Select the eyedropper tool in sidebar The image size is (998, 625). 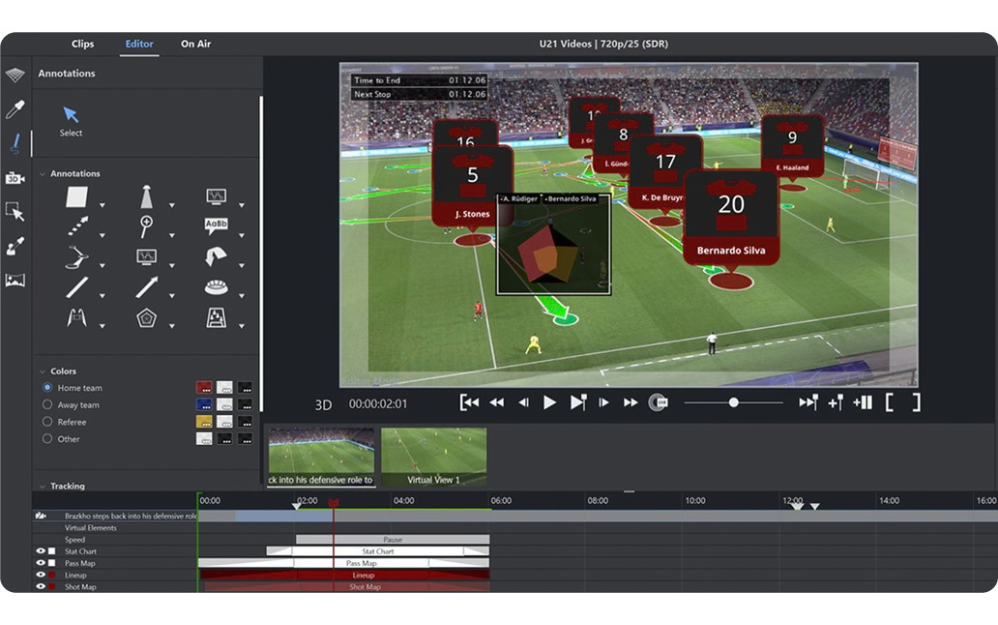15,109
